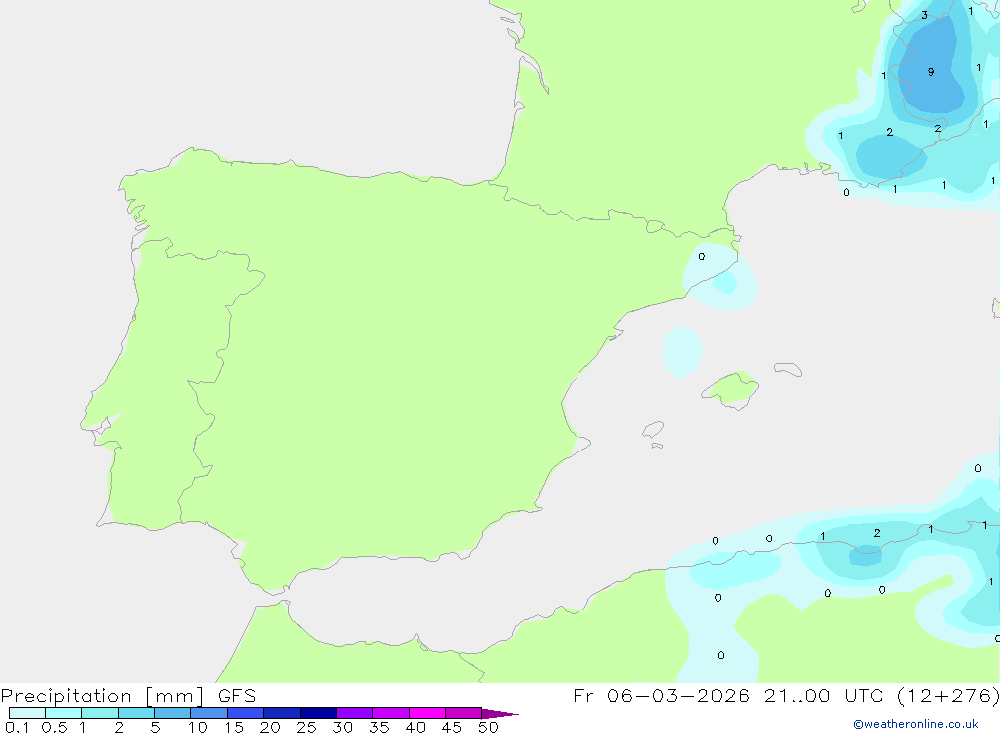This screenshot has height=733, width=1000.
Task: Click the 0.1 legend scale label
Action: click(x=17, y=727)
